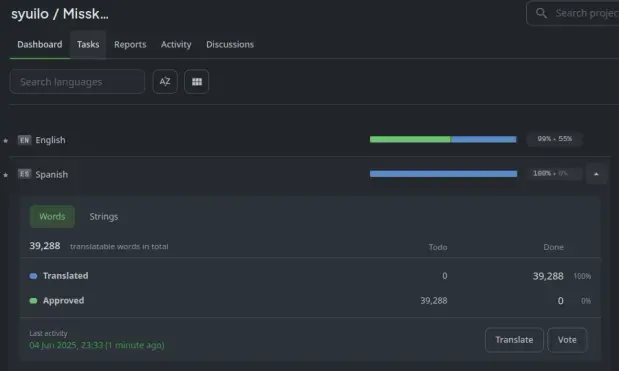Screen dimensions: 619x371
Task: Click the Translated row label
Action: click(66, 276)
